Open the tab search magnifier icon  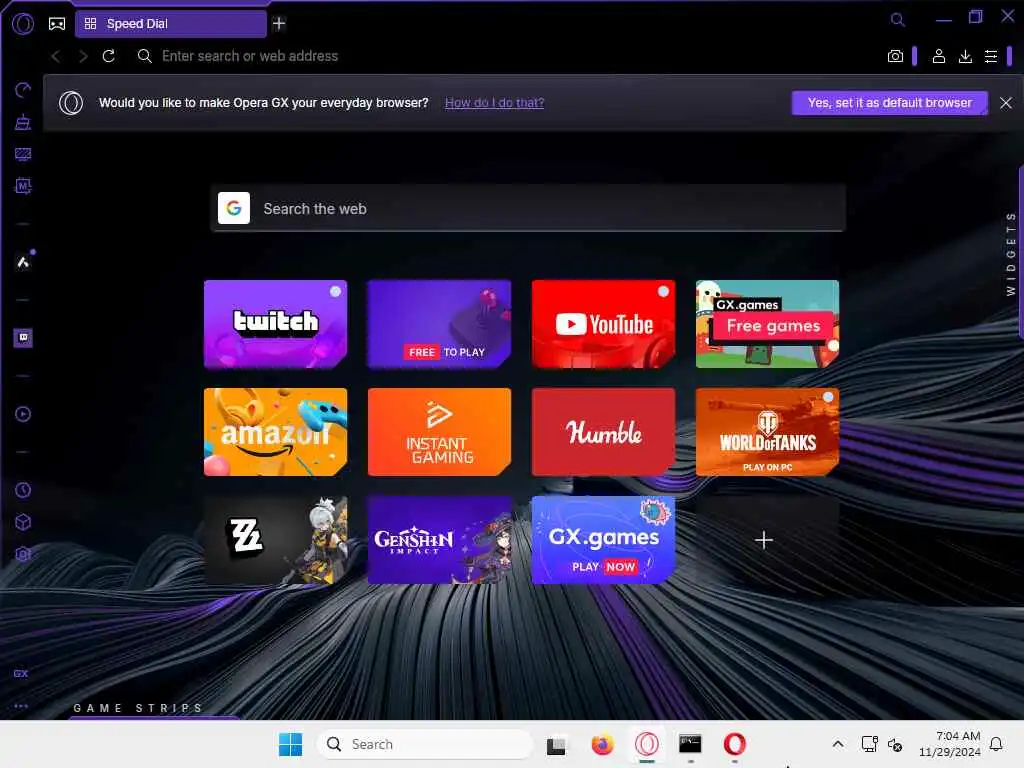(x=898, y=20)
